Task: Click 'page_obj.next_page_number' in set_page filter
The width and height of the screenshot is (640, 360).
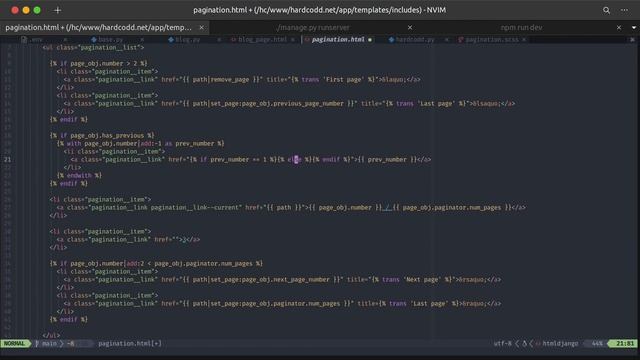Action: 287,280
